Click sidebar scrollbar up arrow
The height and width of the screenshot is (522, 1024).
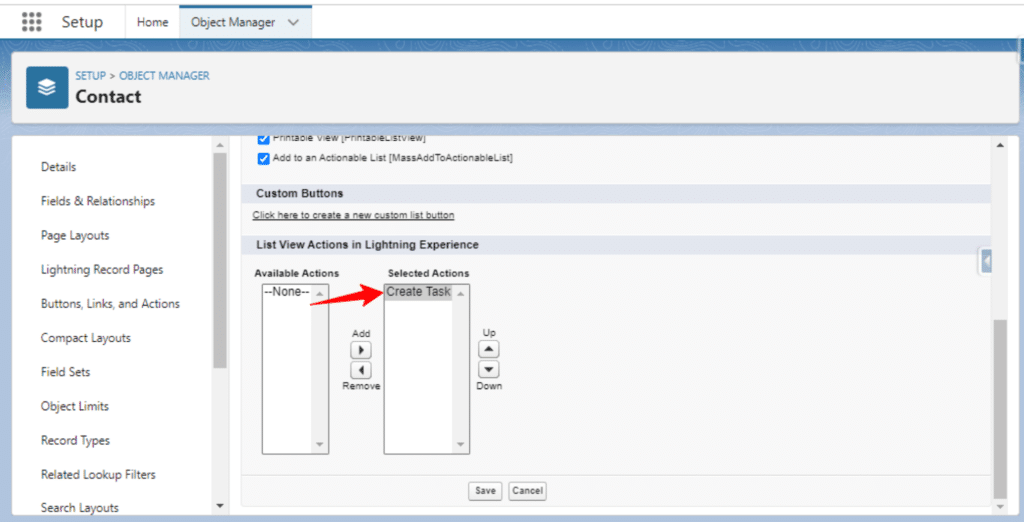coord(219,144)
